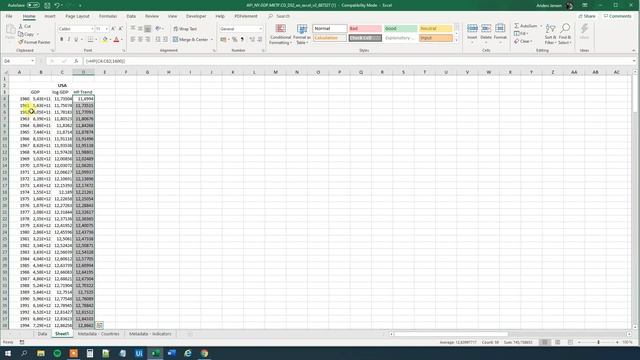Activate the Format Painter

click(x=34, y=42)
